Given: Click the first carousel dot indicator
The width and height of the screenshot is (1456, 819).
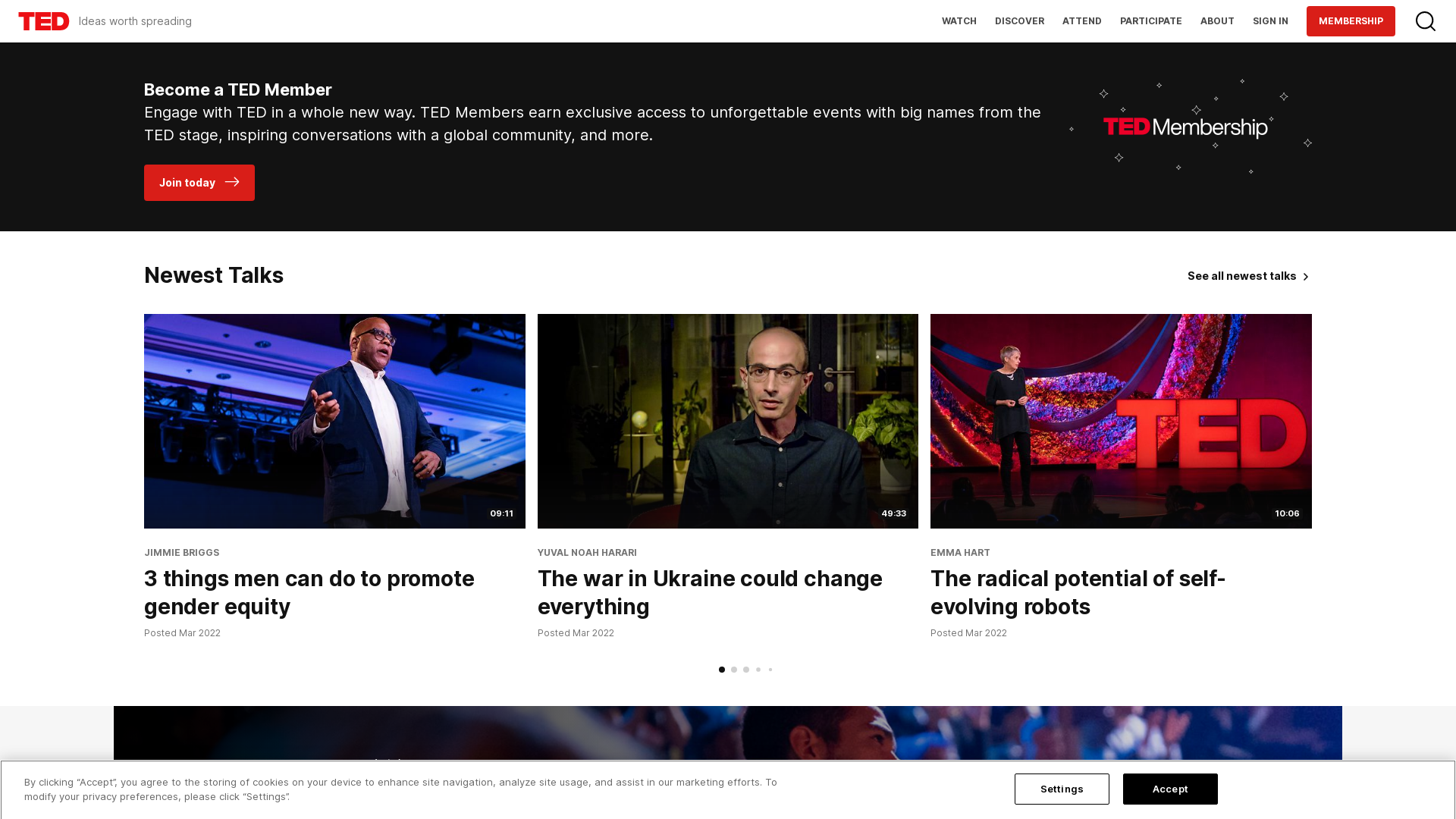Looking at the screenshot, I should pyautogui.click(x=722, y=669).
